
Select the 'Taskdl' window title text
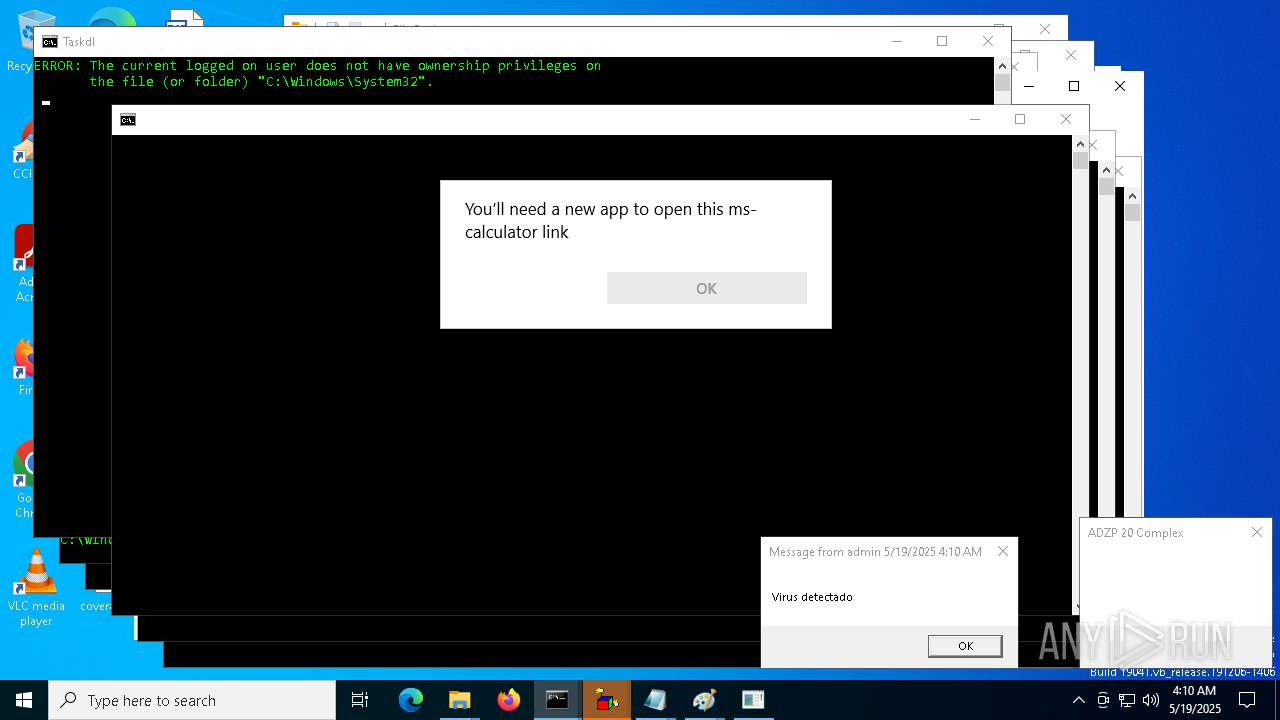(x=79, y=42)
